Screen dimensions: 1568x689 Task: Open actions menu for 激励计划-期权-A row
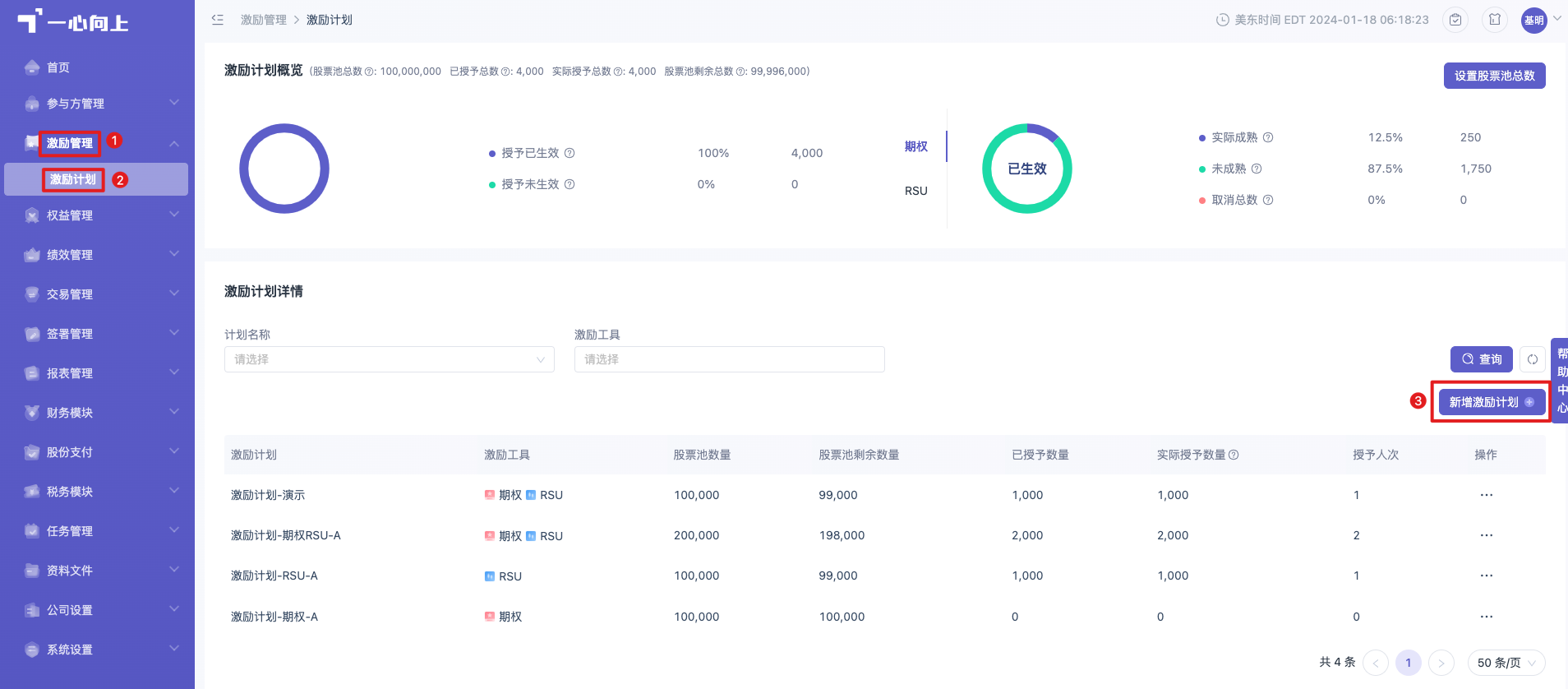click(1487, 617)
